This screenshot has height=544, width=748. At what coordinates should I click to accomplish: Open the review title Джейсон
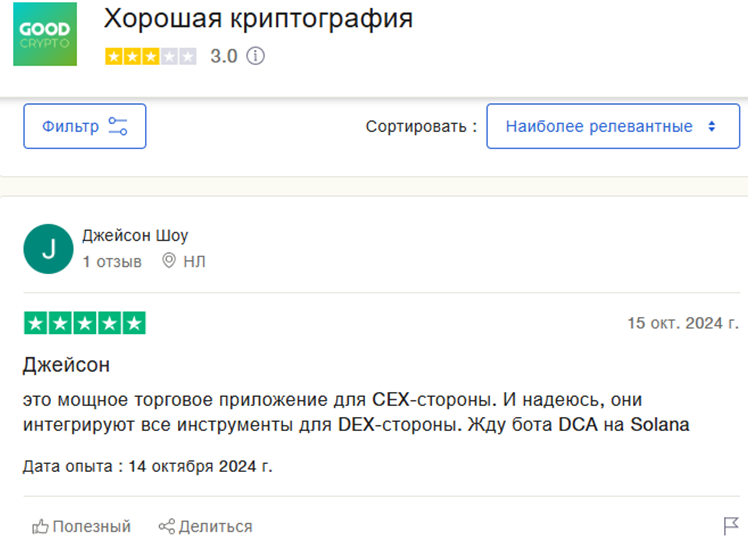click(66, 365)
